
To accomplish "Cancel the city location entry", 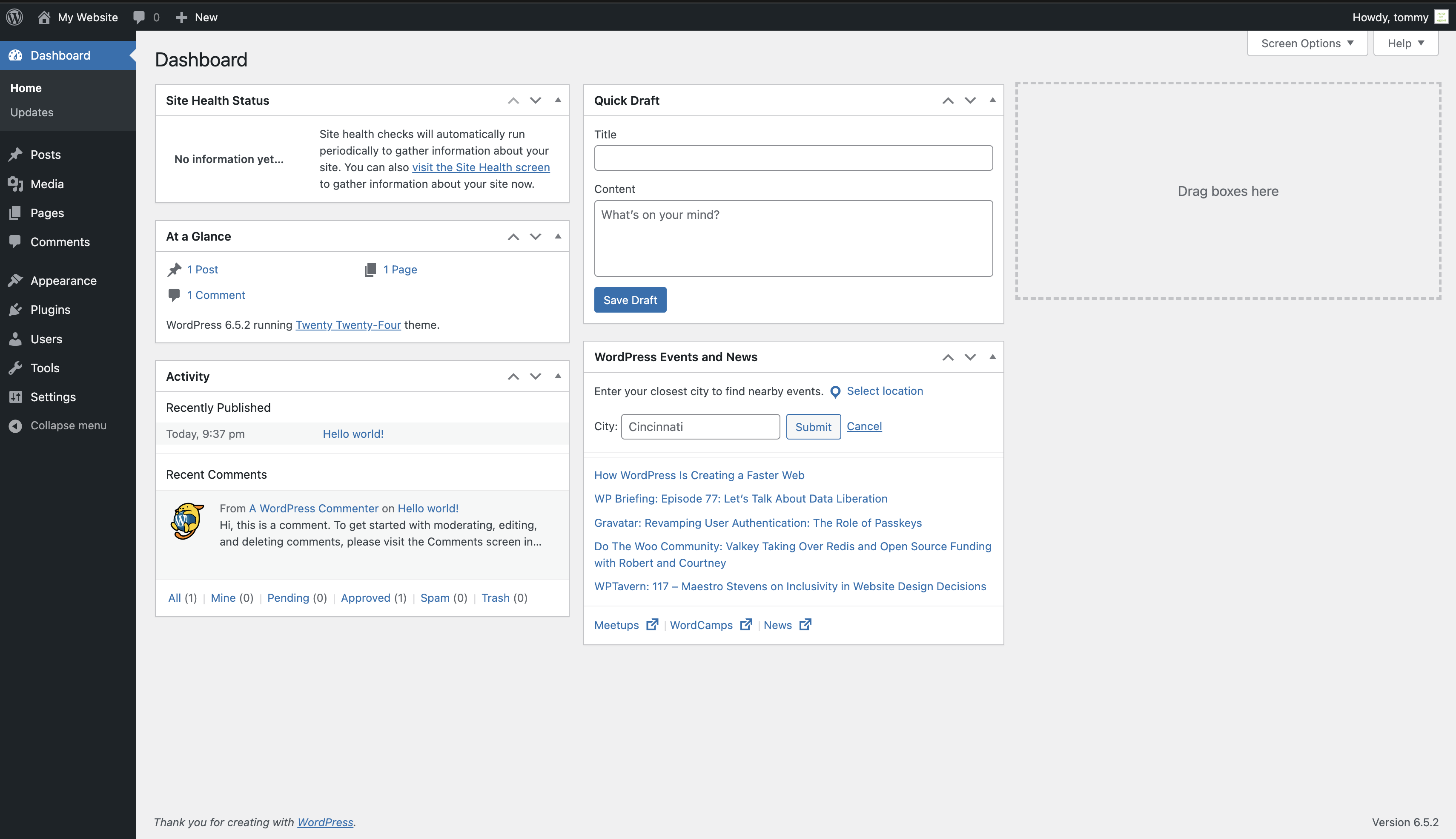I will 864,426.
